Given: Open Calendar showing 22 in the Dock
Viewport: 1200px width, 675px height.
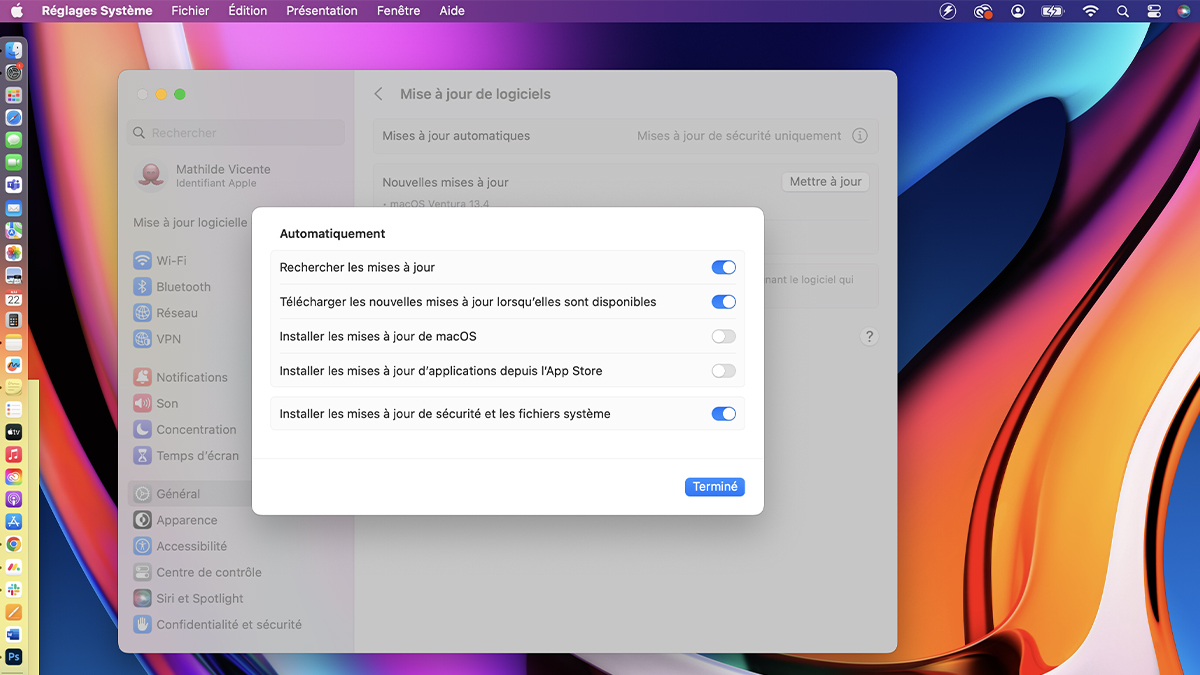Looking at the screenshot, I should click(14, 298).
